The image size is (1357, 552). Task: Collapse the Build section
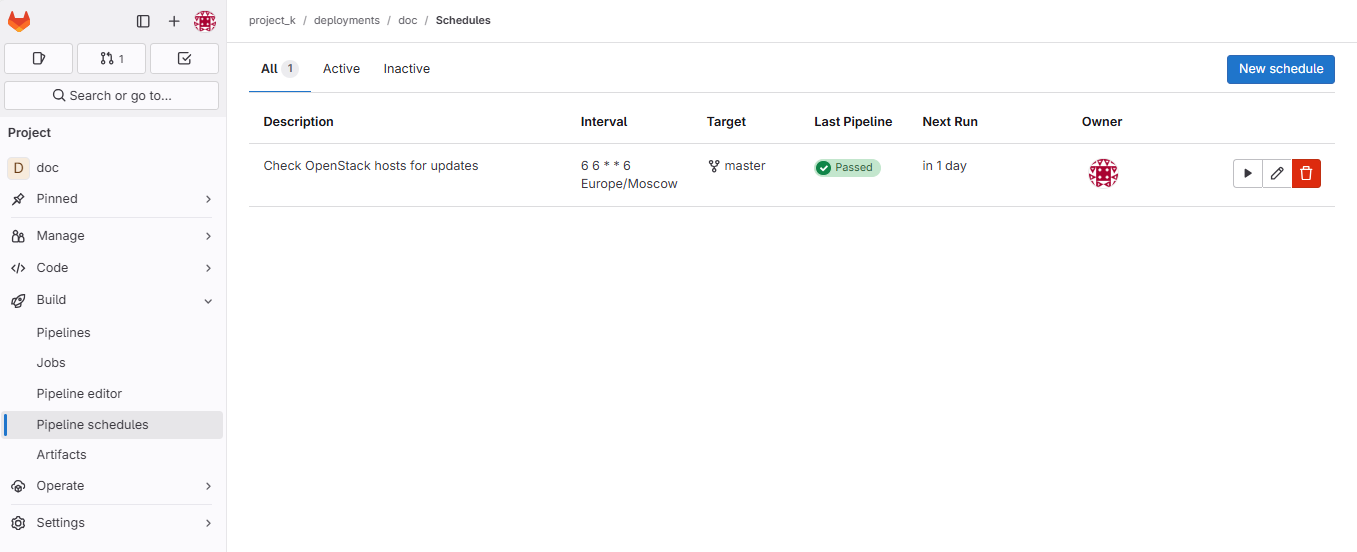click(112, 300)
